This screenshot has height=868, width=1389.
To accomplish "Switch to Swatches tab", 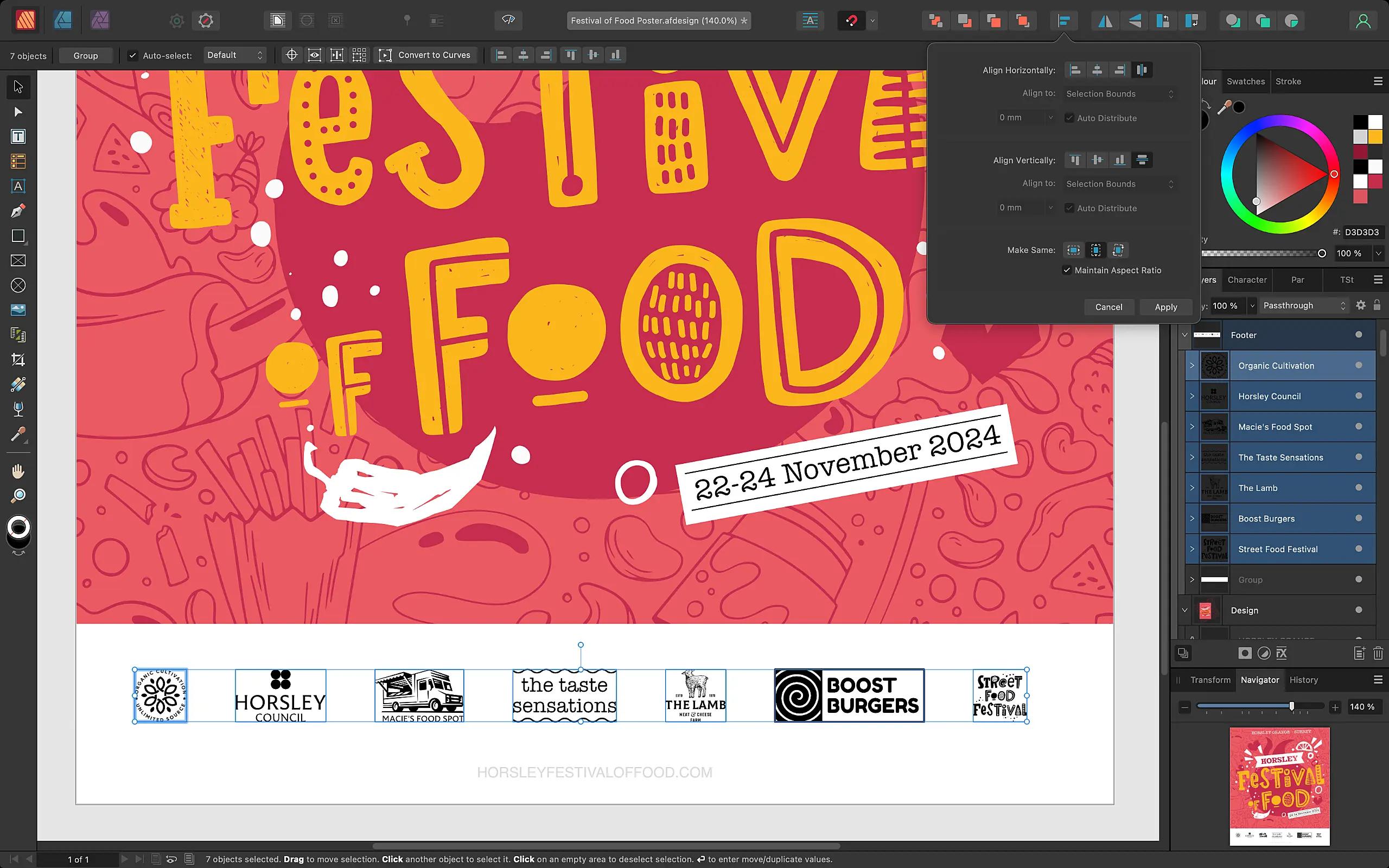I will tap(1246, 81).
